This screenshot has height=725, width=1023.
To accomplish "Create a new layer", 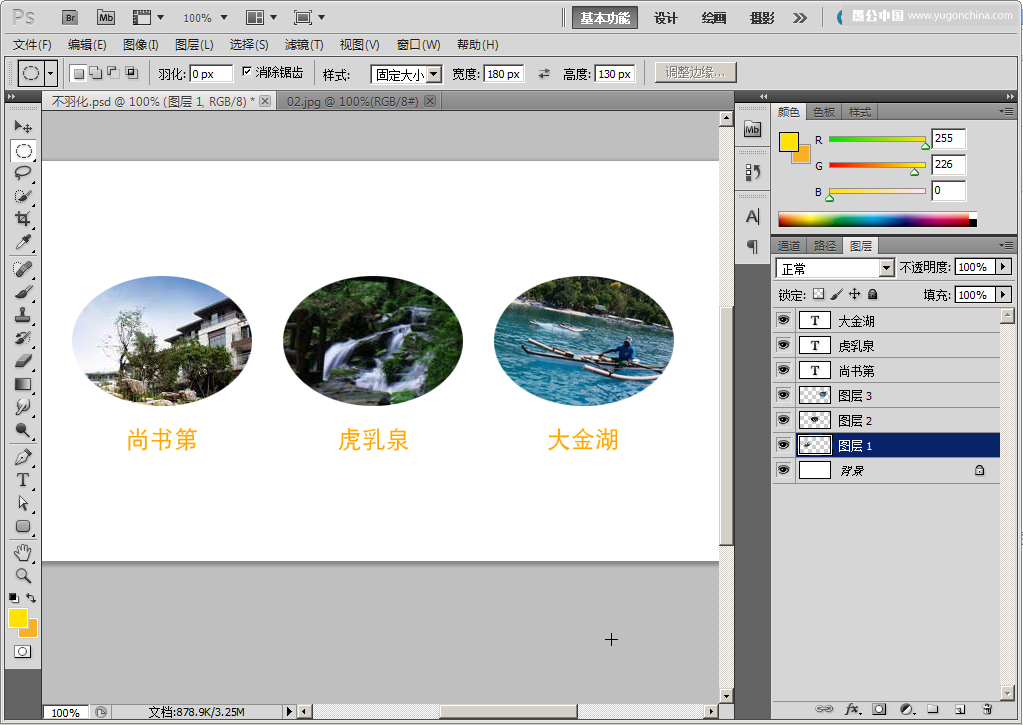I will click(x=959, y=709).
